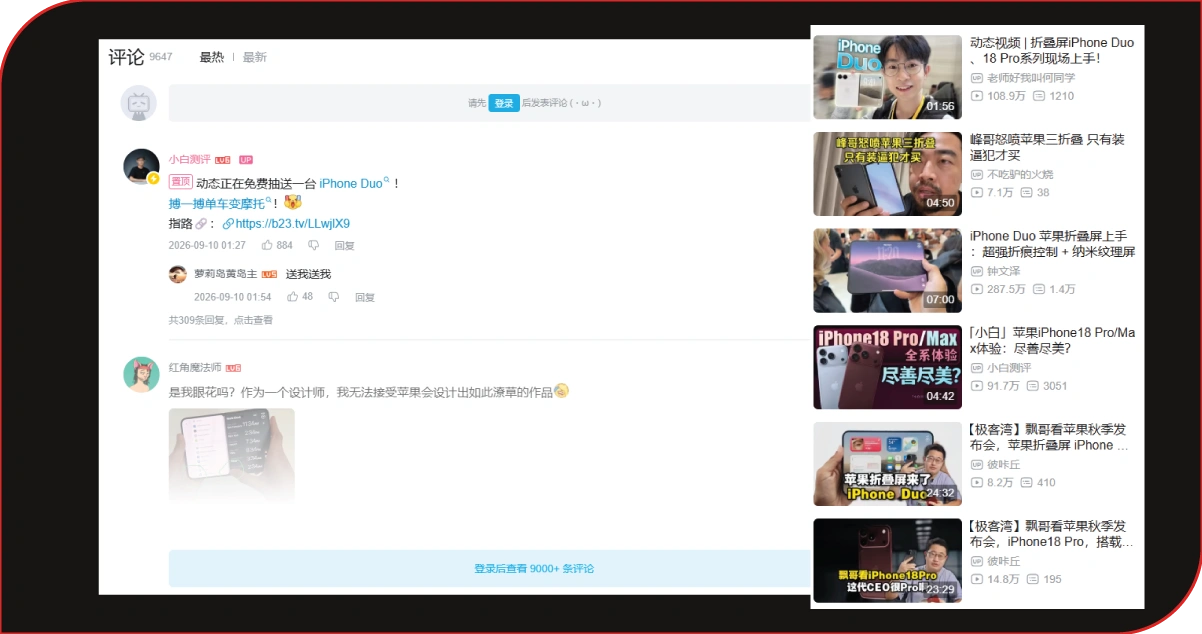This screenshot has width=1202, height=634.
Task: Open the 04:50 峰哥 video thumbnail
Action: pyautogui.click(x=887, y=174)
